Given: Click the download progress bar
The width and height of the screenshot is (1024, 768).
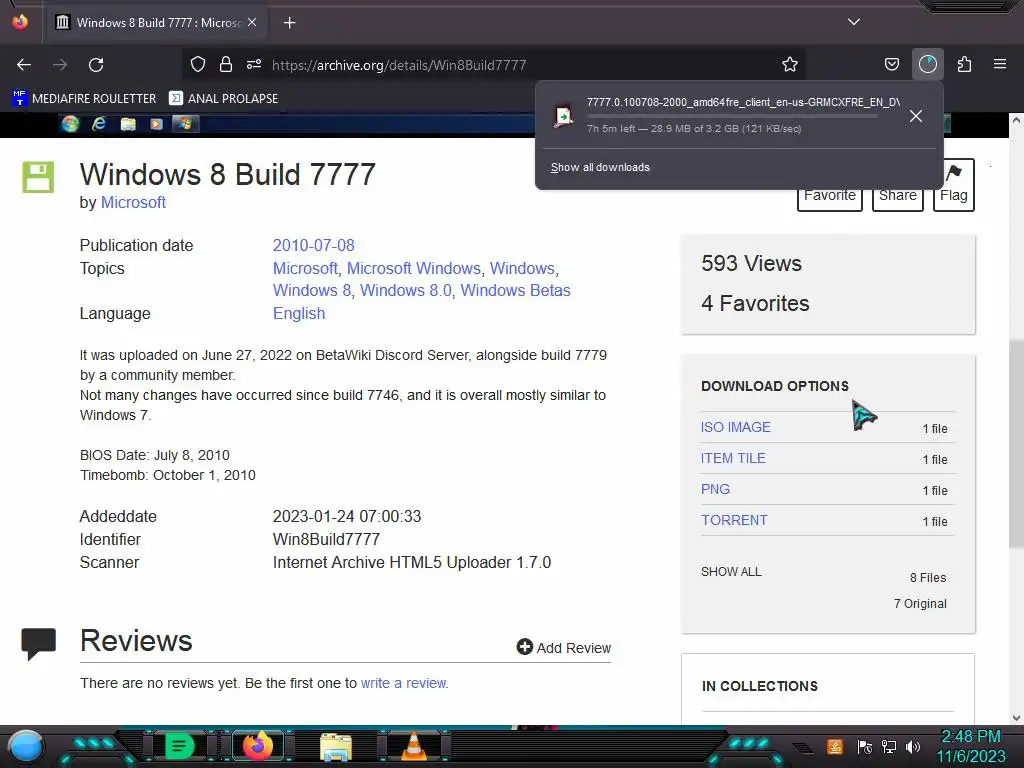Looking at the screenshot, I should point(731,116).
